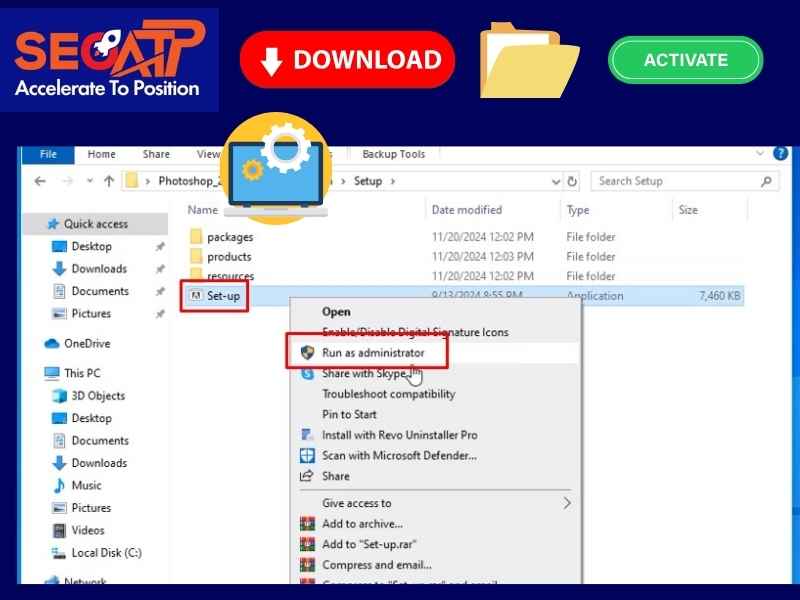
Task: Click the Revo Uninstaller Pro icon in context menu
Action: click(x=308, y=435)
